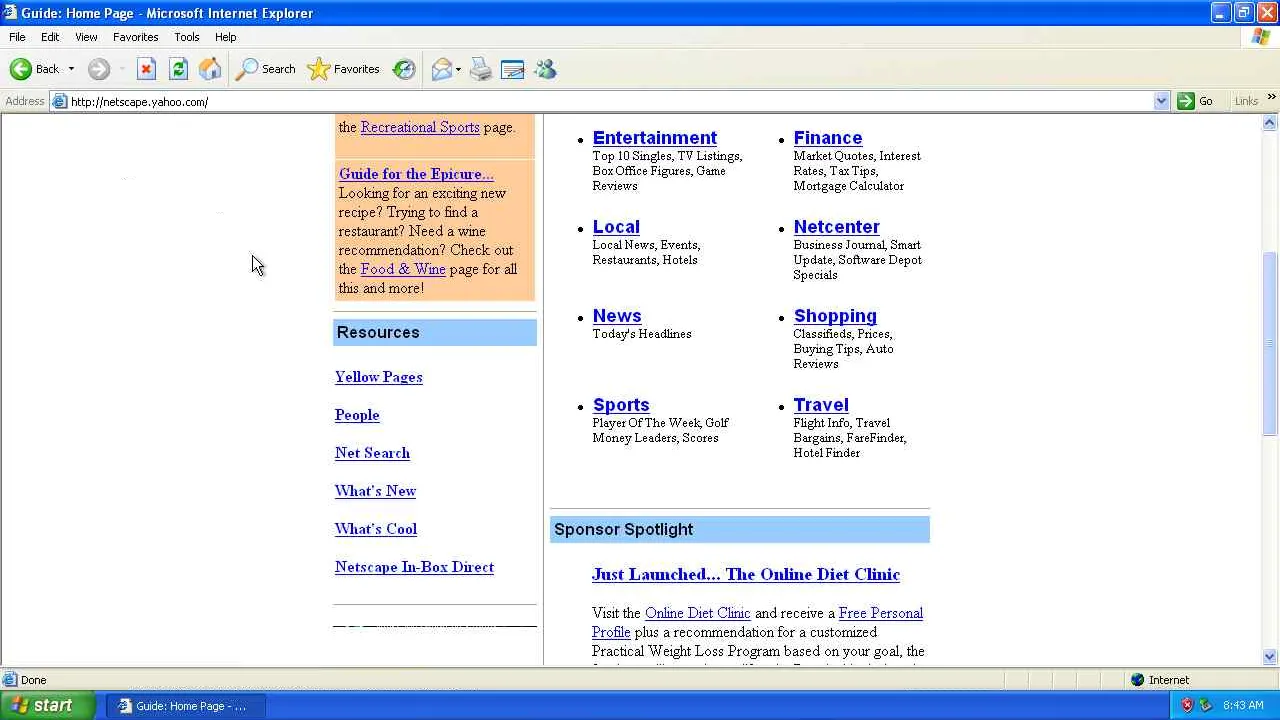1280x720 pixels.
Task: Click the page icon in the address bar
Action: (x=60, y=101)
